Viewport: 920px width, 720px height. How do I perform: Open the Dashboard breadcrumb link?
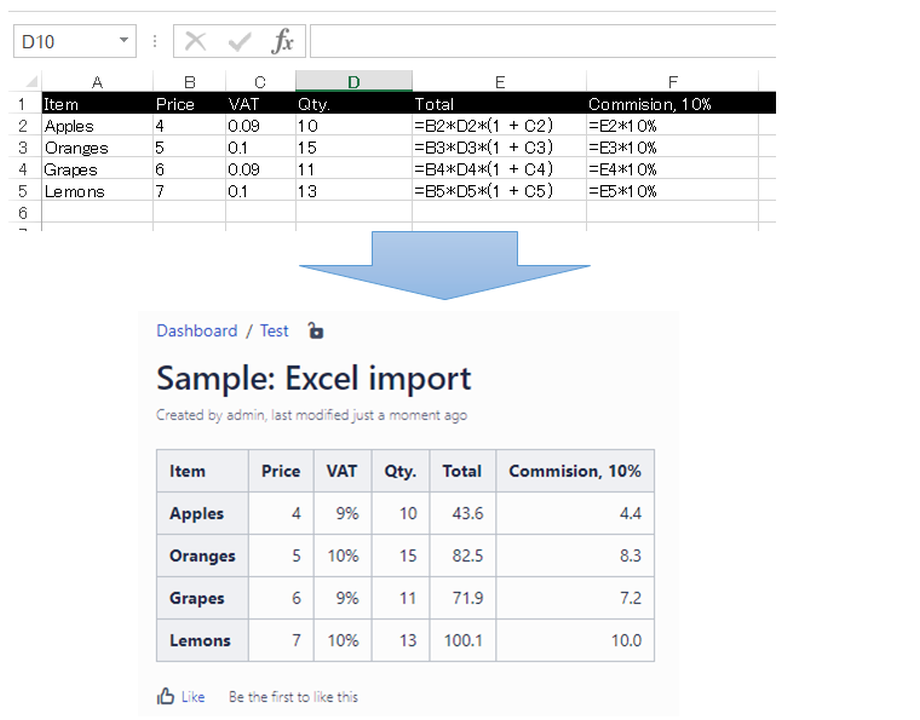click(x=197, y=330)
